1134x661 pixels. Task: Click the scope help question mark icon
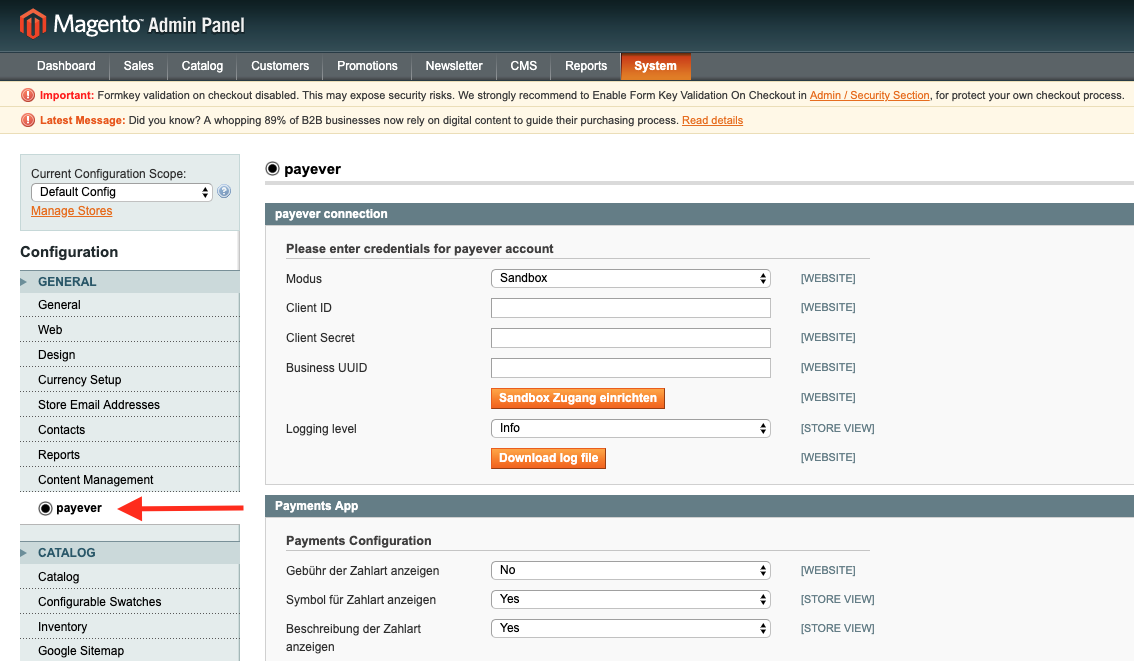[224, 192]
